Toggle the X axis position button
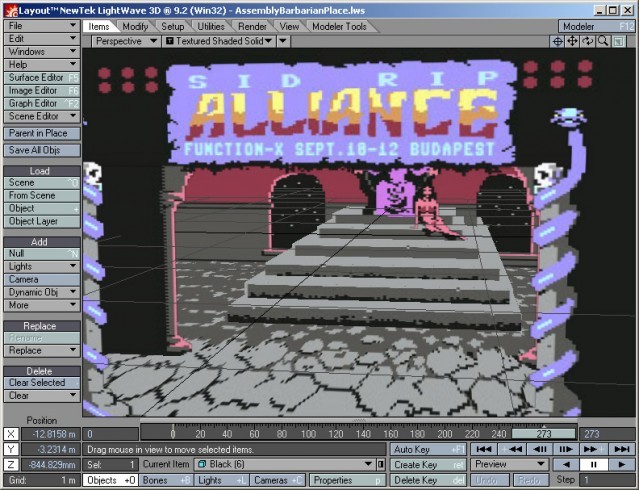 [x=11, y=434]
